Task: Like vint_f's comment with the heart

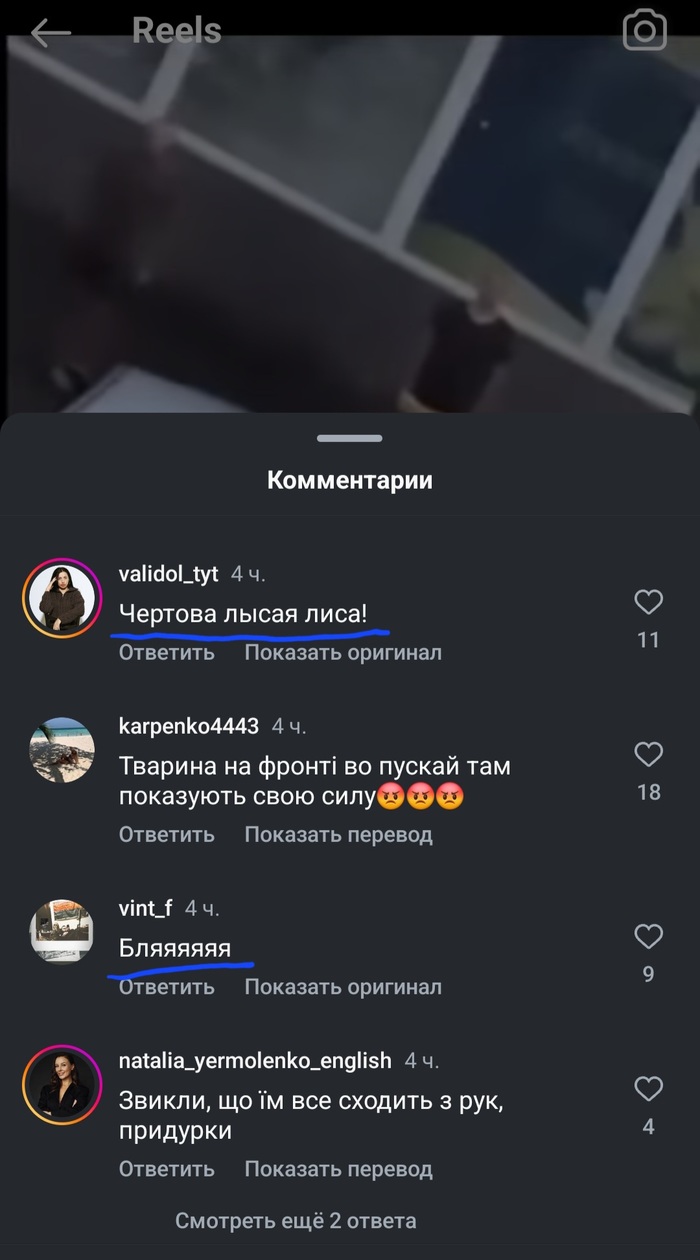Action: coord(649,936)
